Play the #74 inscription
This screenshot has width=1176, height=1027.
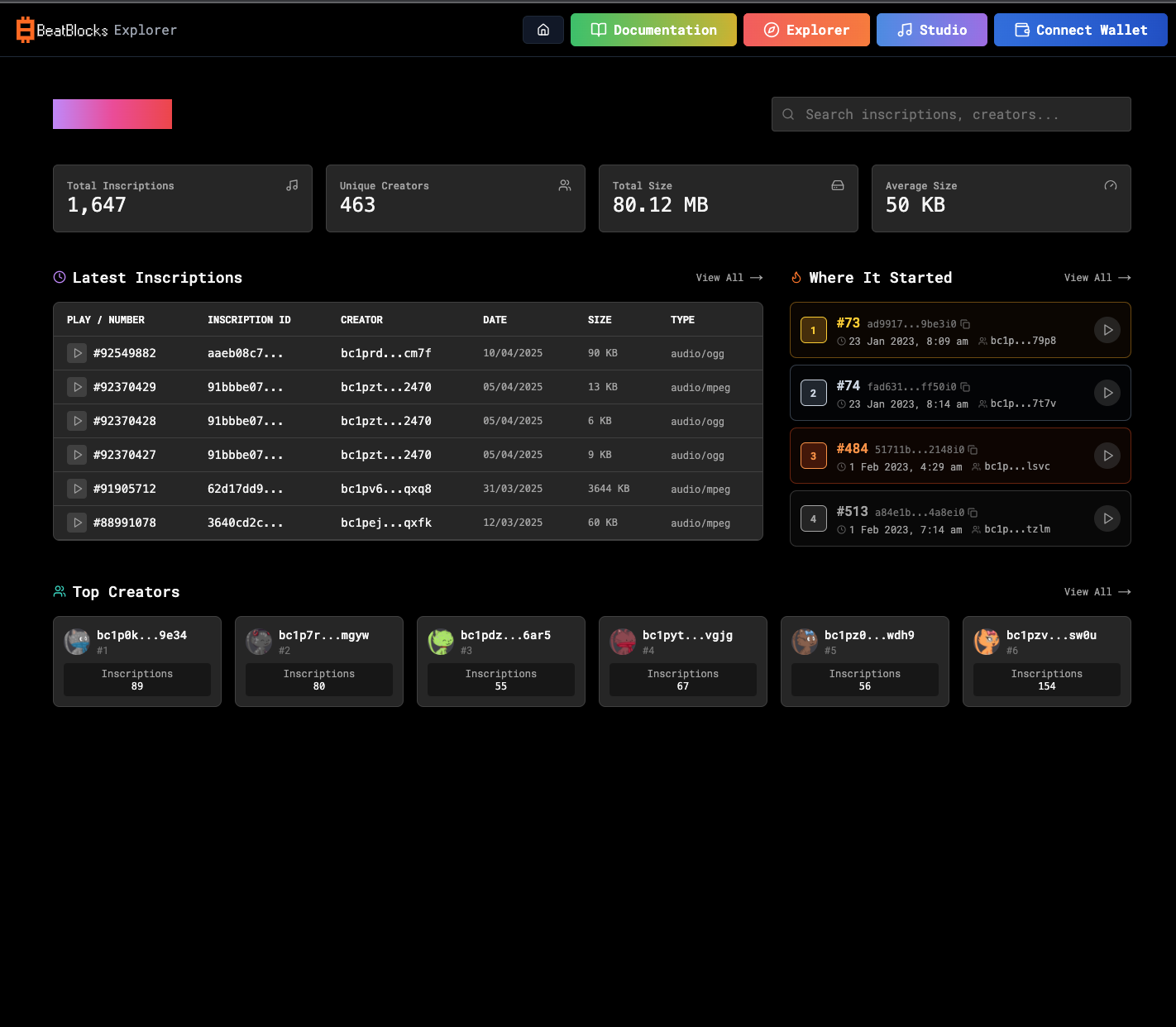[x=1107, y=393]
